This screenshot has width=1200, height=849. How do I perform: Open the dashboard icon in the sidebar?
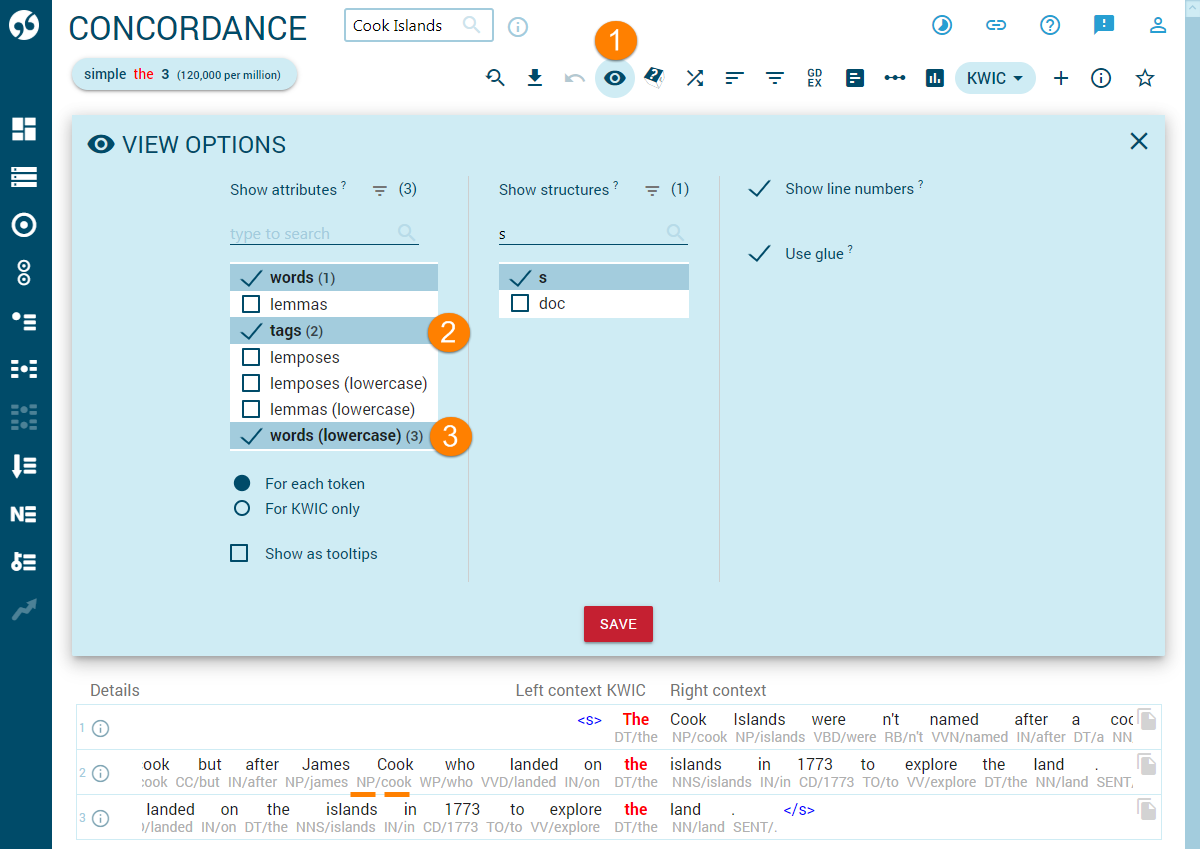(x=25, y=129)
